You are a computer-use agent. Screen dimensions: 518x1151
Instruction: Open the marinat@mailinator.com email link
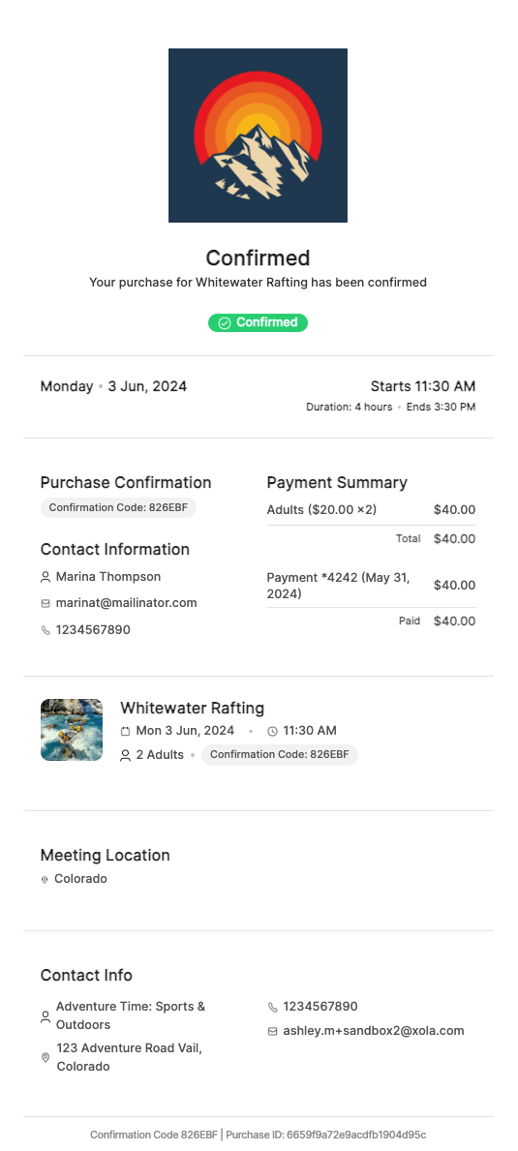[126, 603]
